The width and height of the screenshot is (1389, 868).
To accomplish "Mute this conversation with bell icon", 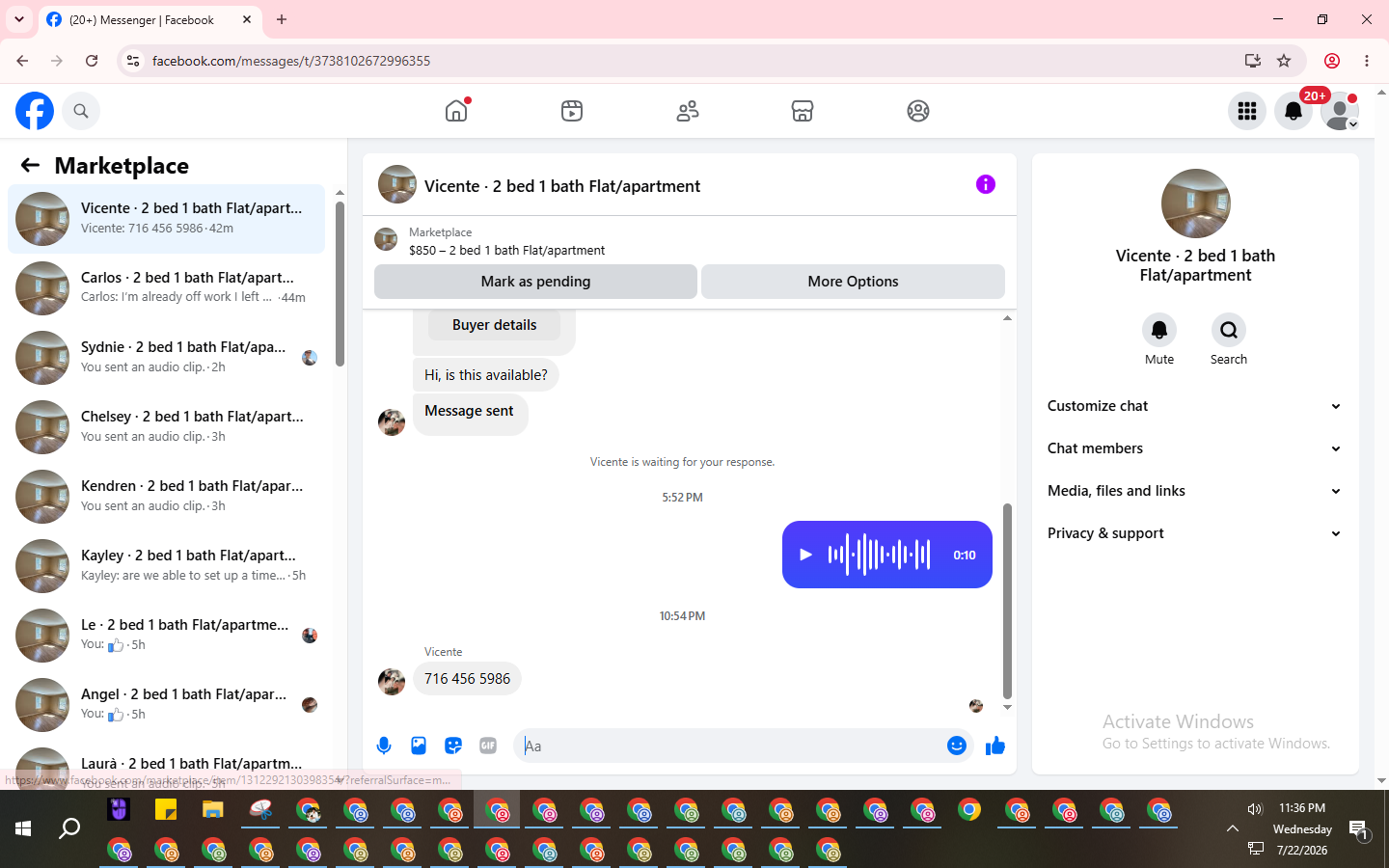I will click(1159, 330).
